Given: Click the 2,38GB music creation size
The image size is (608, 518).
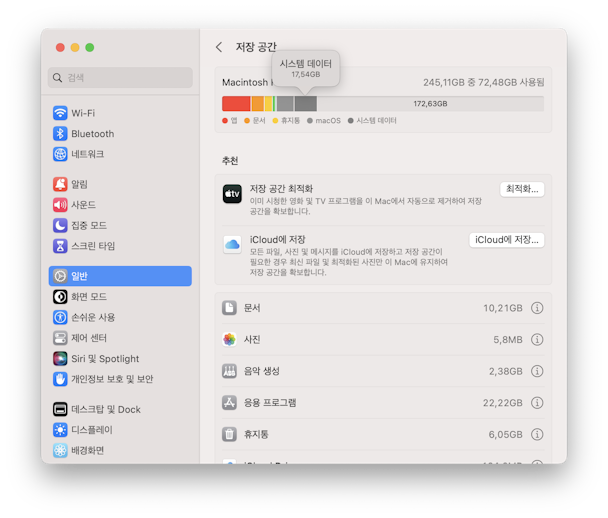Looking at the screenshot, I should tap(505, 371).
